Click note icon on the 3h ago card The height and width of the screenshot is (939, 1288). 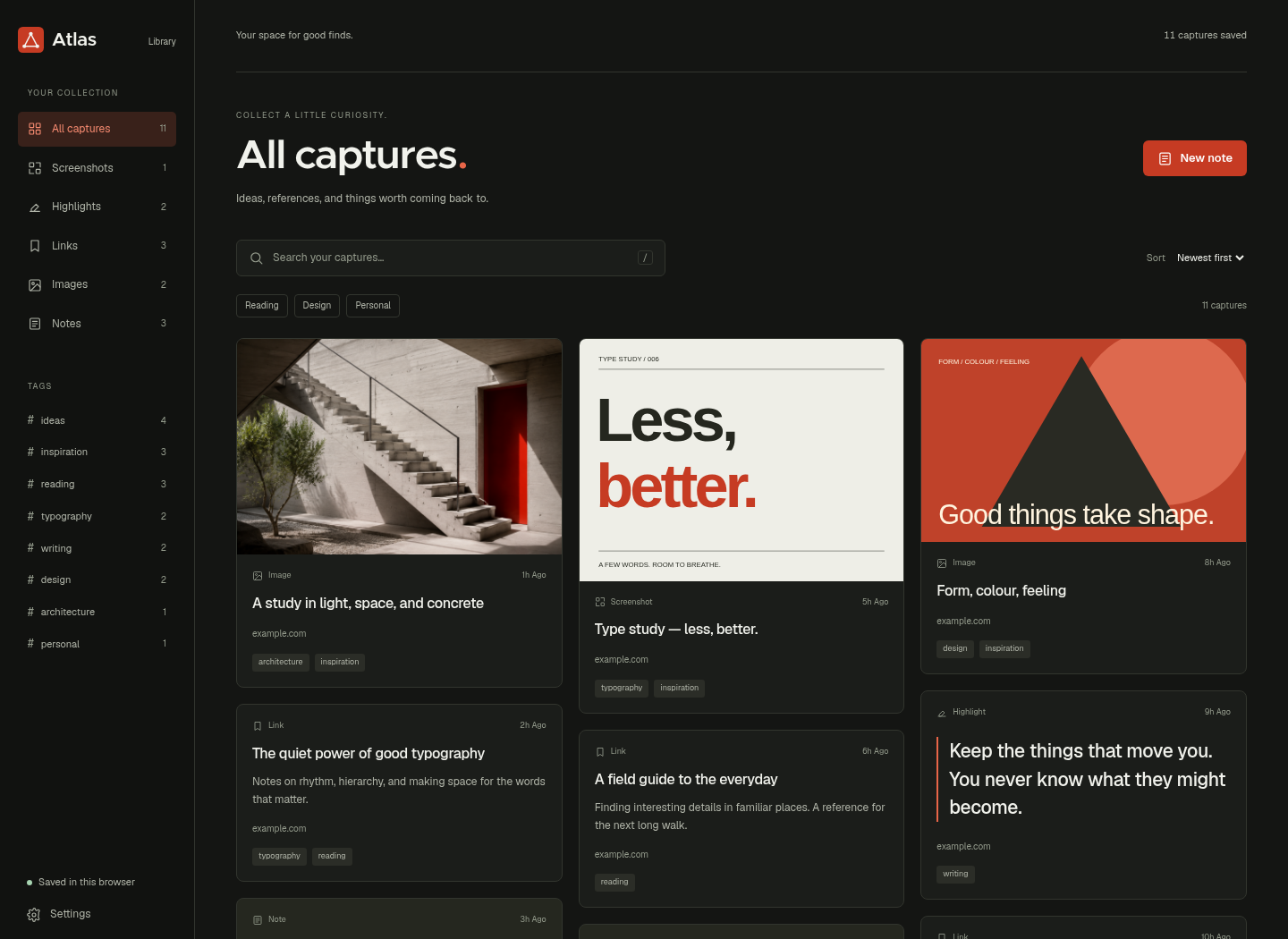tap(258, 920)
